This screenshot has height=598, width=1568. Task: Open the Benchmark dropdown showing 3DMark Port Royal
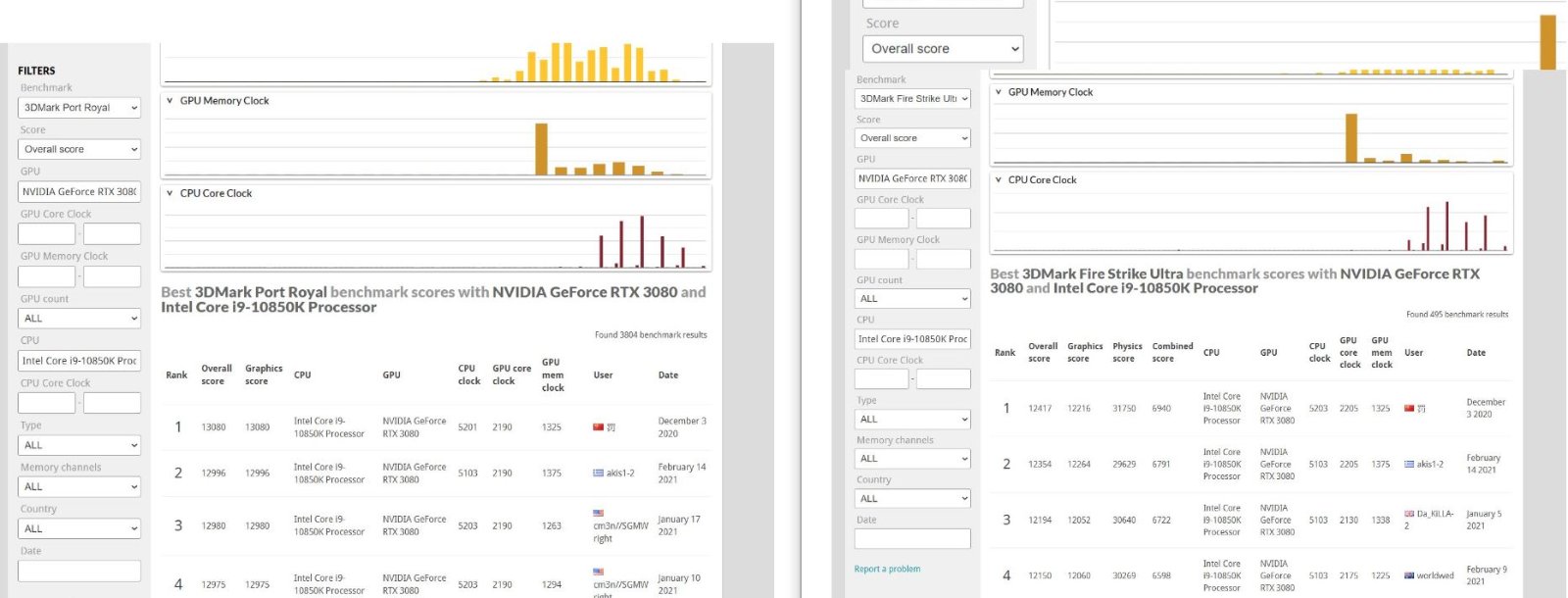[x=79, y=108]
